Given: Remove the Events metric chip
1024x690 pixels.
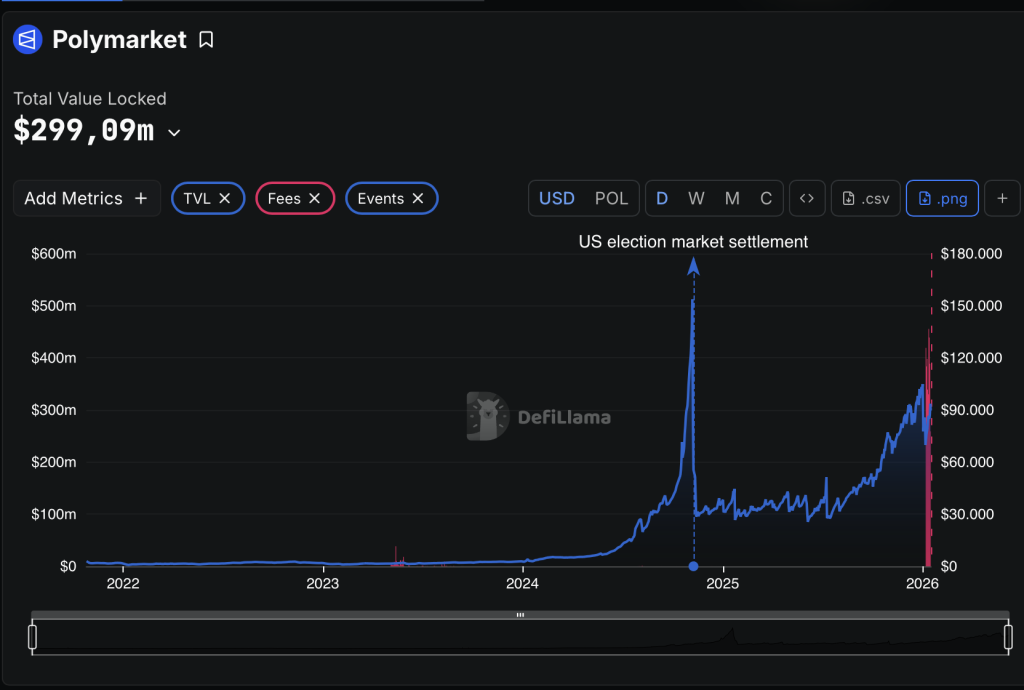Looking at the screenshot, I should click(x=418, y=198).
